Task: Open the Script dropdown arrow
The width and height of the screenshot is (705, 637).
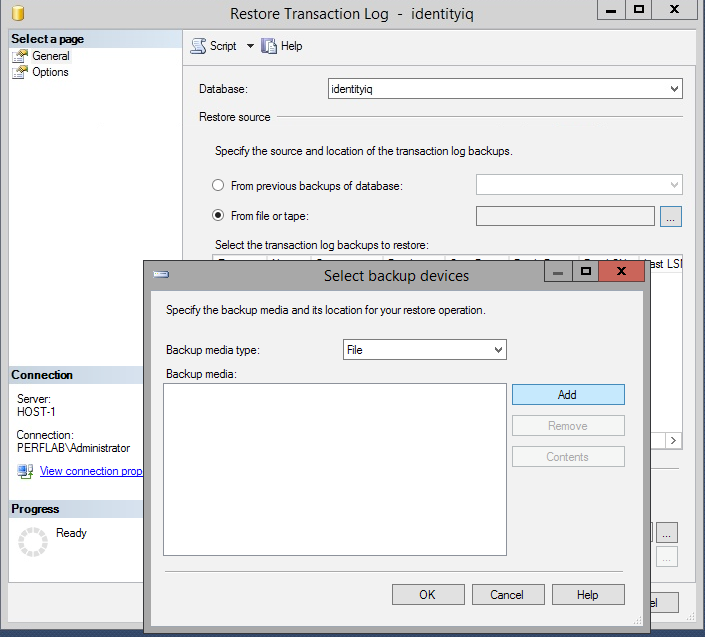Action: pos(250,46)
